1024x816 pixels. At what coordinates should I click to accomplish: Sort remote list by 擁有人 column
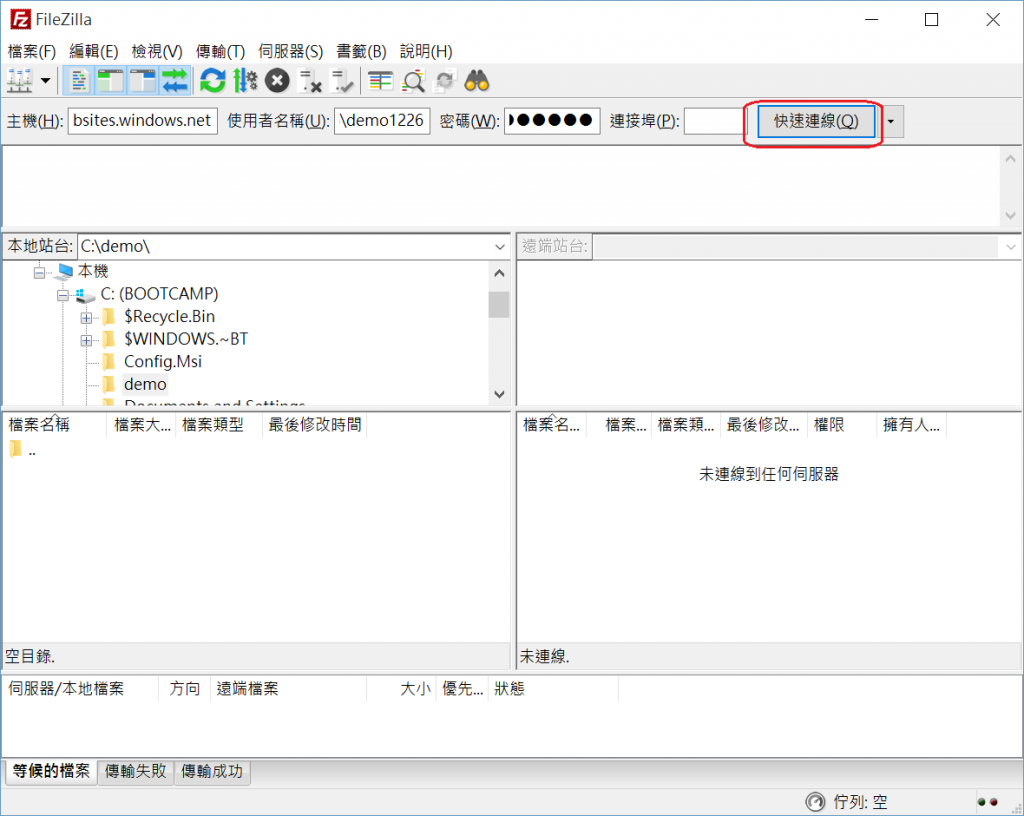pos(911,425)
